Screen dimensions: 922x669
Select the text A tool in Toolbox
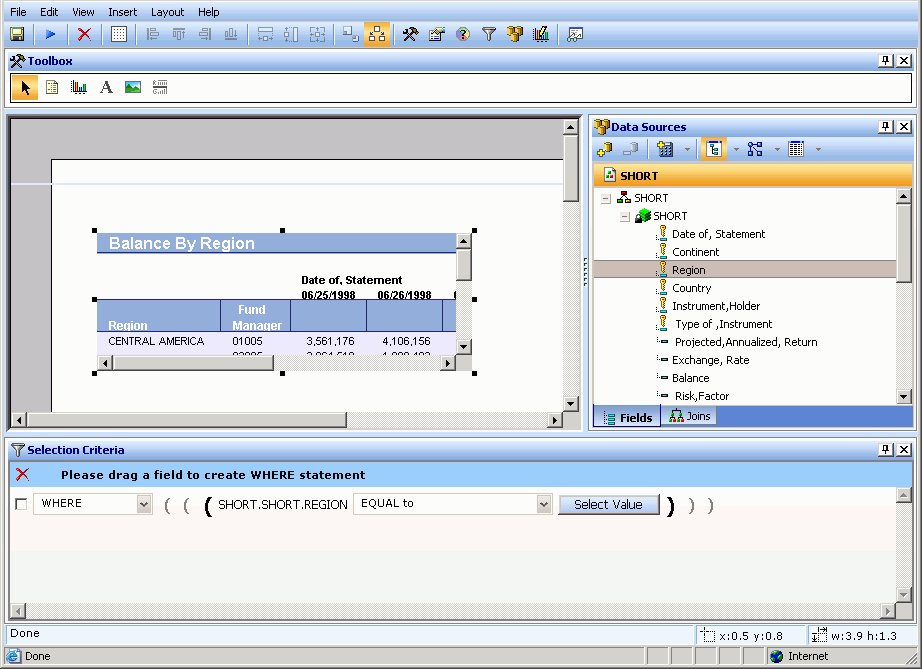(x=106, y=88)
